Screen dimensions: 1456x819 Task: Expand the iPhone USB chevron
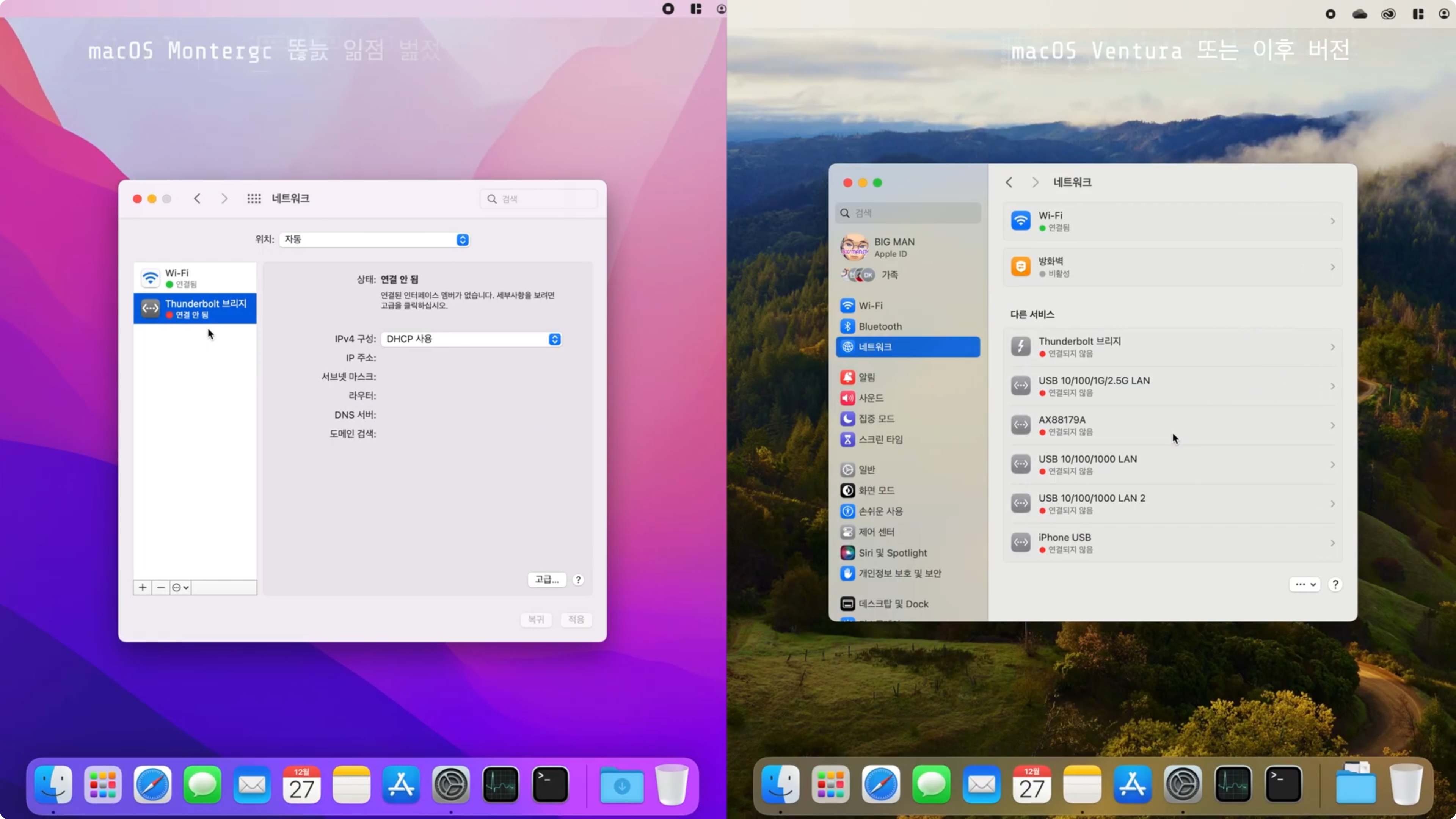pyautogui.click(x=1332, y=543)
